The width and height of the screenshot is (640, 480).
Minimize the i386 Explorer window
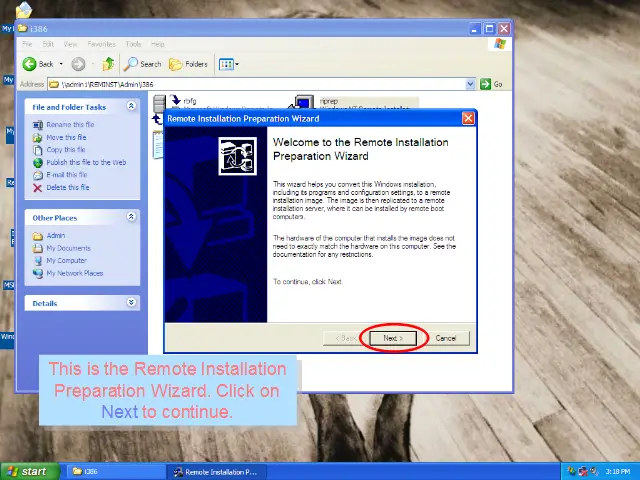[474, 29]
